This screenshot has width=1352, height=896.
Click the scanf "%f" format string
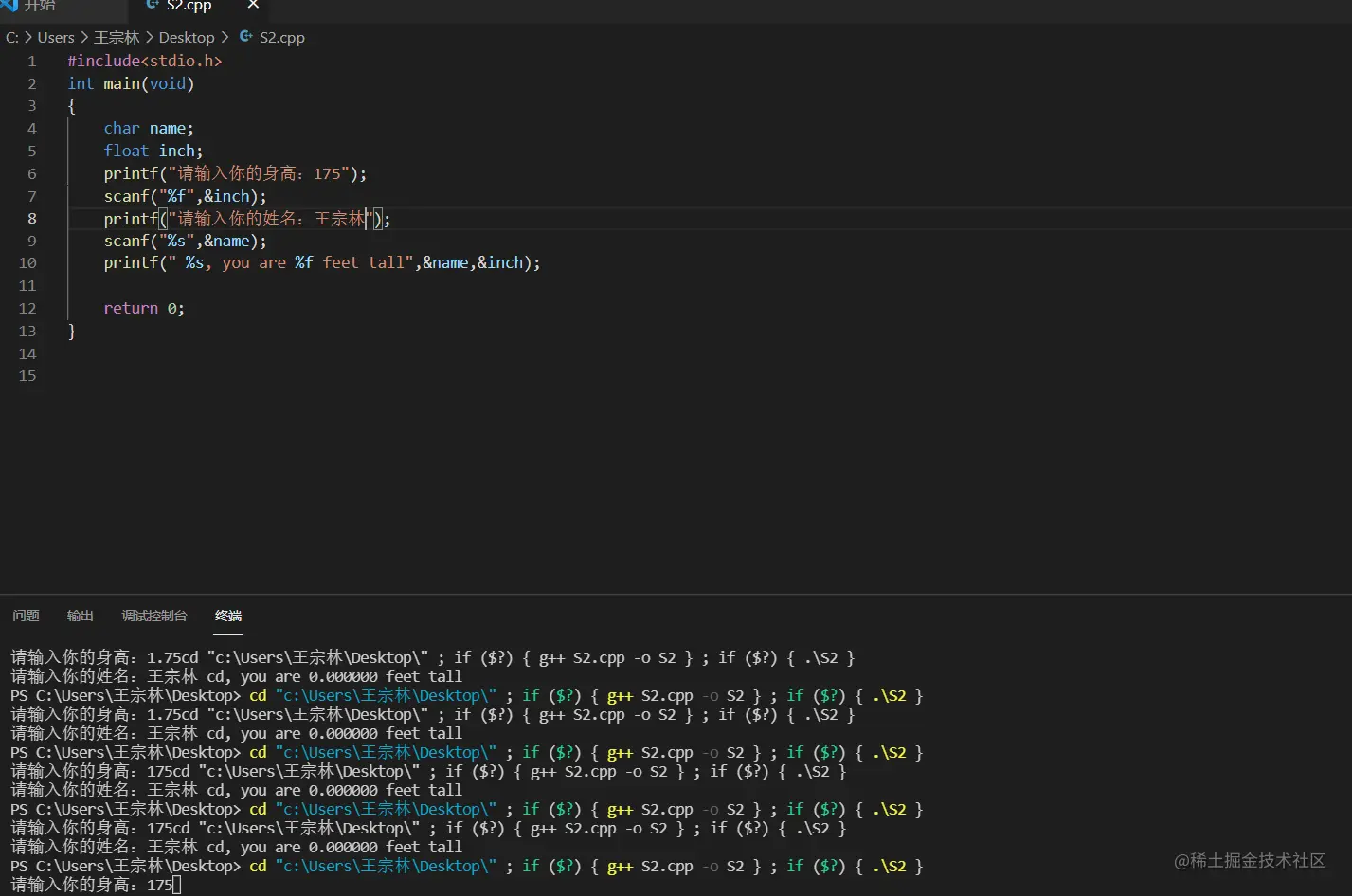[177, 196]
